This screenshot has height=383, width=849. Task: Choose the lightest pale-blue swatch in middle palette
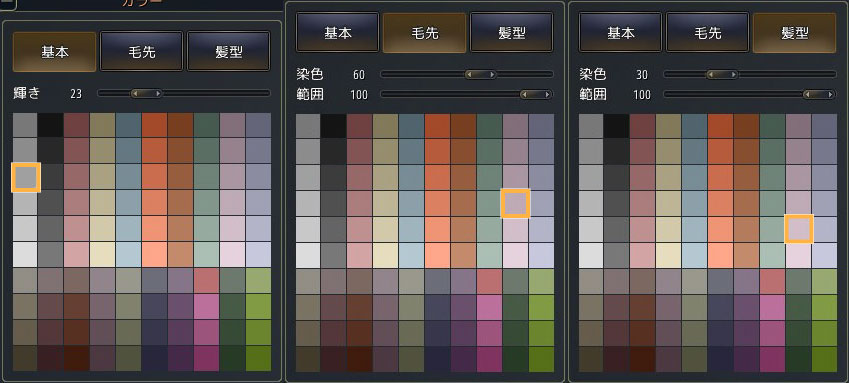pyautogui.click(x=412, y=255)
